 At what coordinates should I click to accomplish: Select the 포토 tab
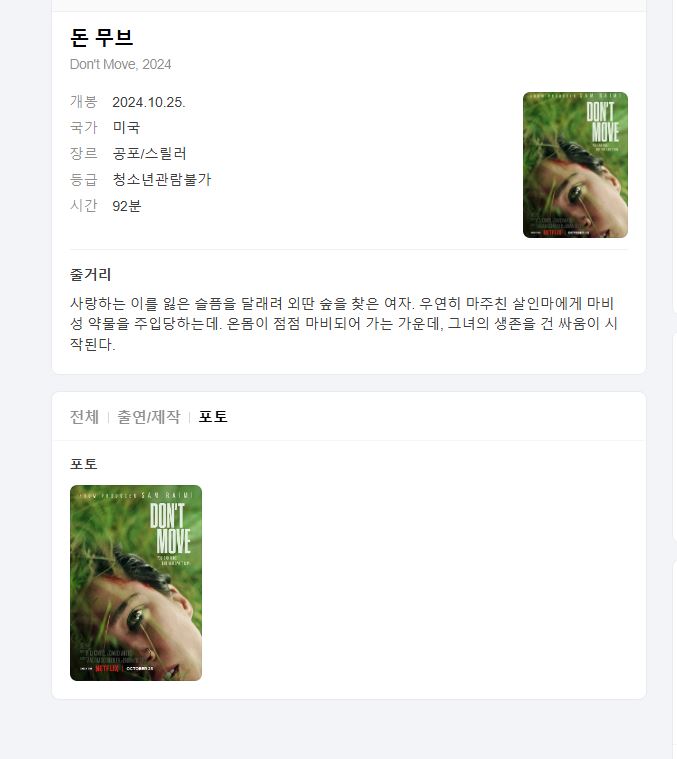(213, 417)
